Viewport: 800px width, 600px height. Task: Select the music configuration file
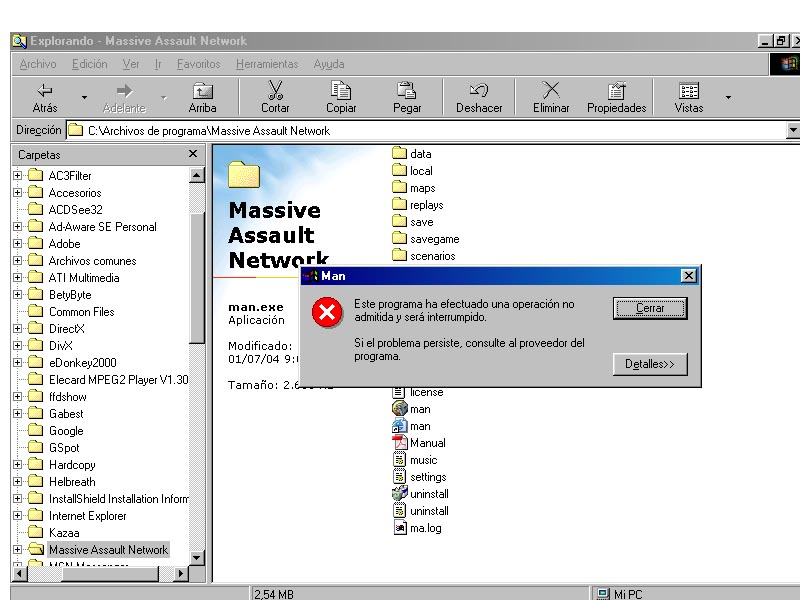pos(415,460)
